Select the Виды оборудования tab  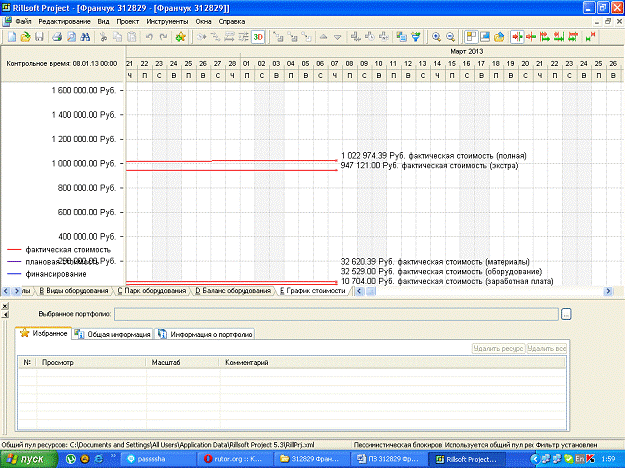click(73, 291)
